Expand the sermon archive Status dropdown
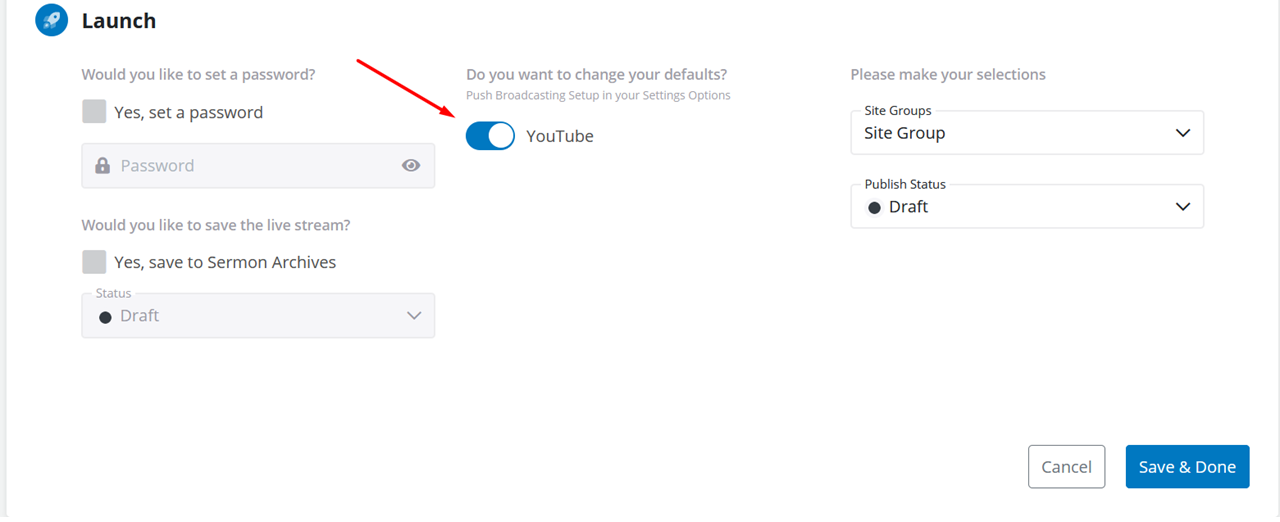 (x=258, y=316)
